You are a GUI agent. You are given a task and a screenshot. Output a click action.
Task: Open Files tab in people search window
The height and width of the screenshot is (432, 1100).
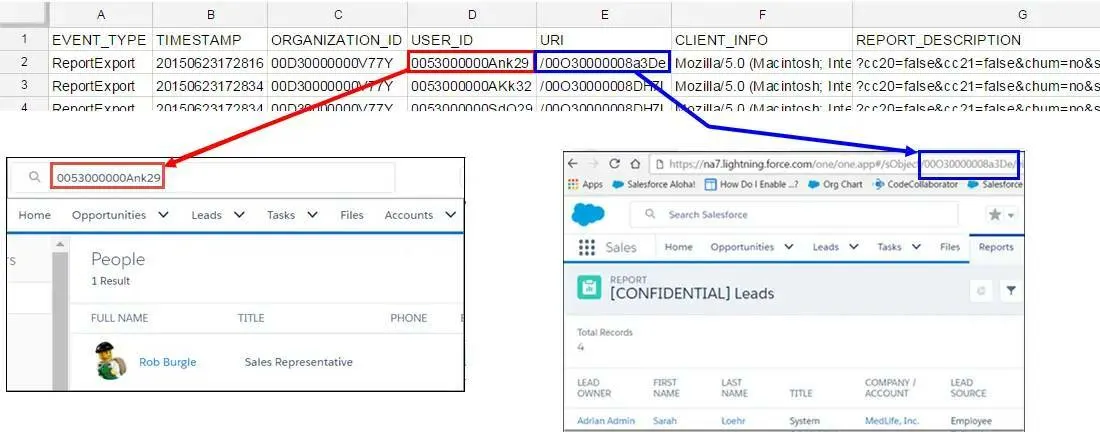point(351,215)
